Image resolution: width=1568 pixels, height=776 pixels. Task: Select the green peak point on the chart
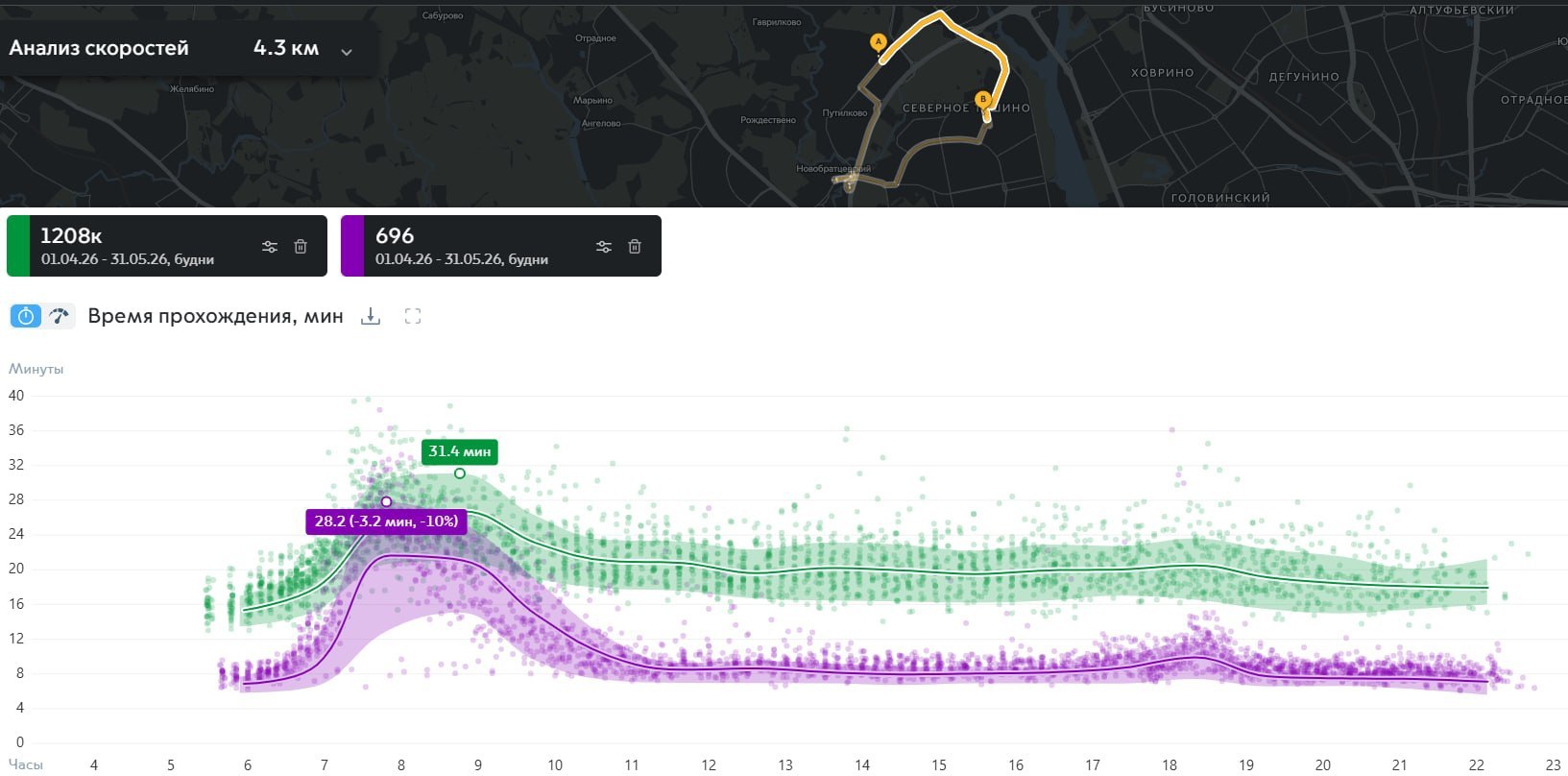460,473
